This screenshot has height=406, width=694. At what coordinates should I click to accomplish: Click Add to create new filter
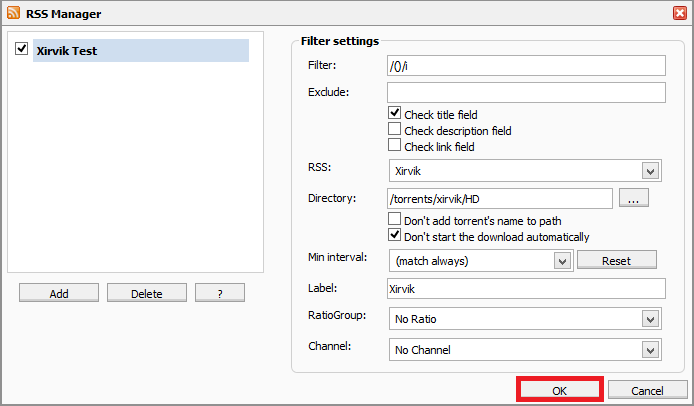coord(59,293)
